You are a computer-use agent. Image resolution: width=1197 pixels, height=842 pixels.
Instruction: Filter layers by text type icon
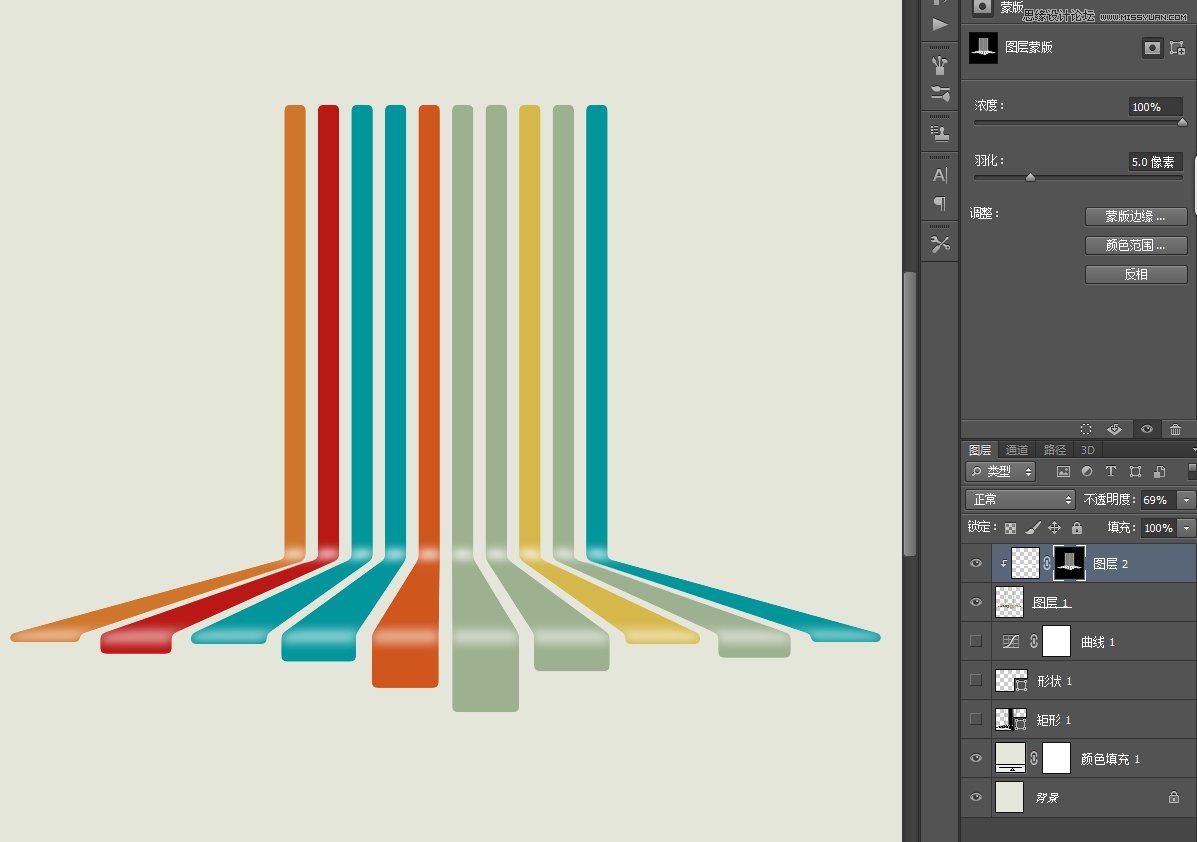(x=1111, y=472)
